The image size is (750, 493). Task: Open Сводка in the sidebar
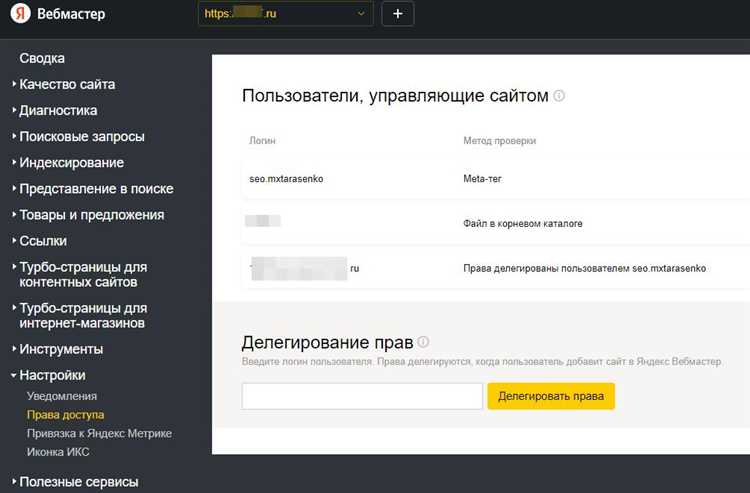point(42,59)
